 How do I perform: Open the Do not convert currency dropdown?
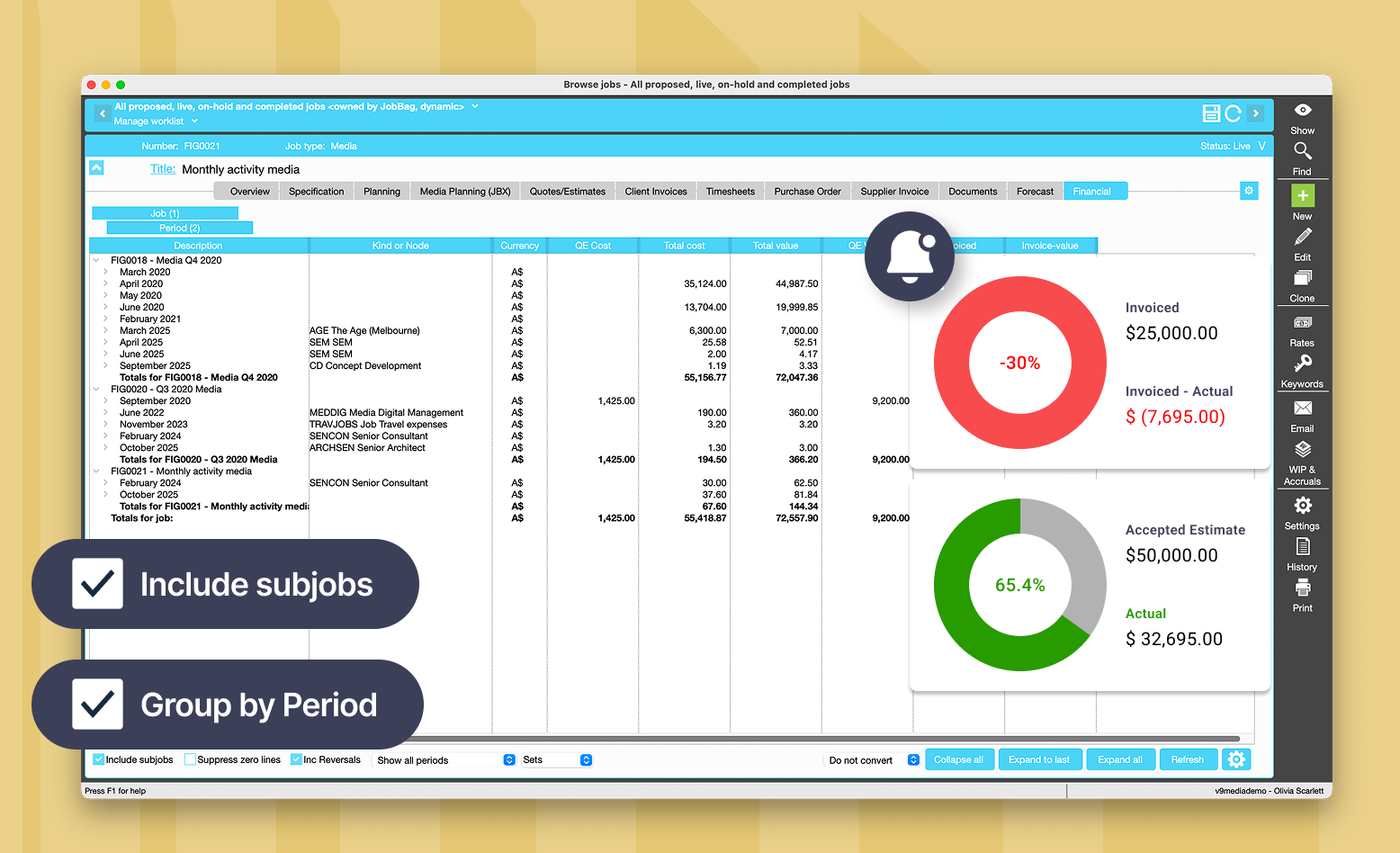872,760
